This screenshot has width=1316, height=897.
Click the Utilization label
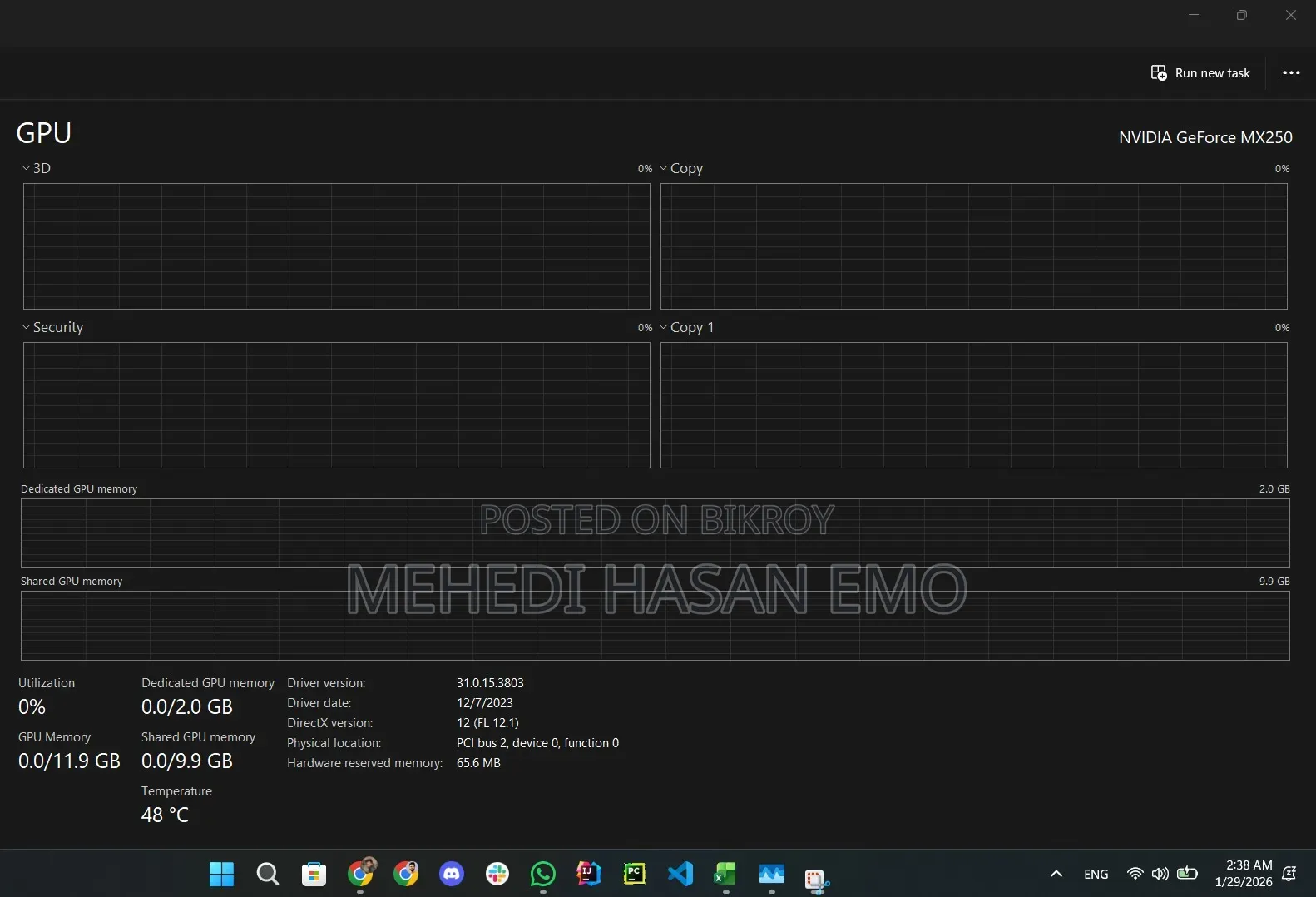coord(47,683)
